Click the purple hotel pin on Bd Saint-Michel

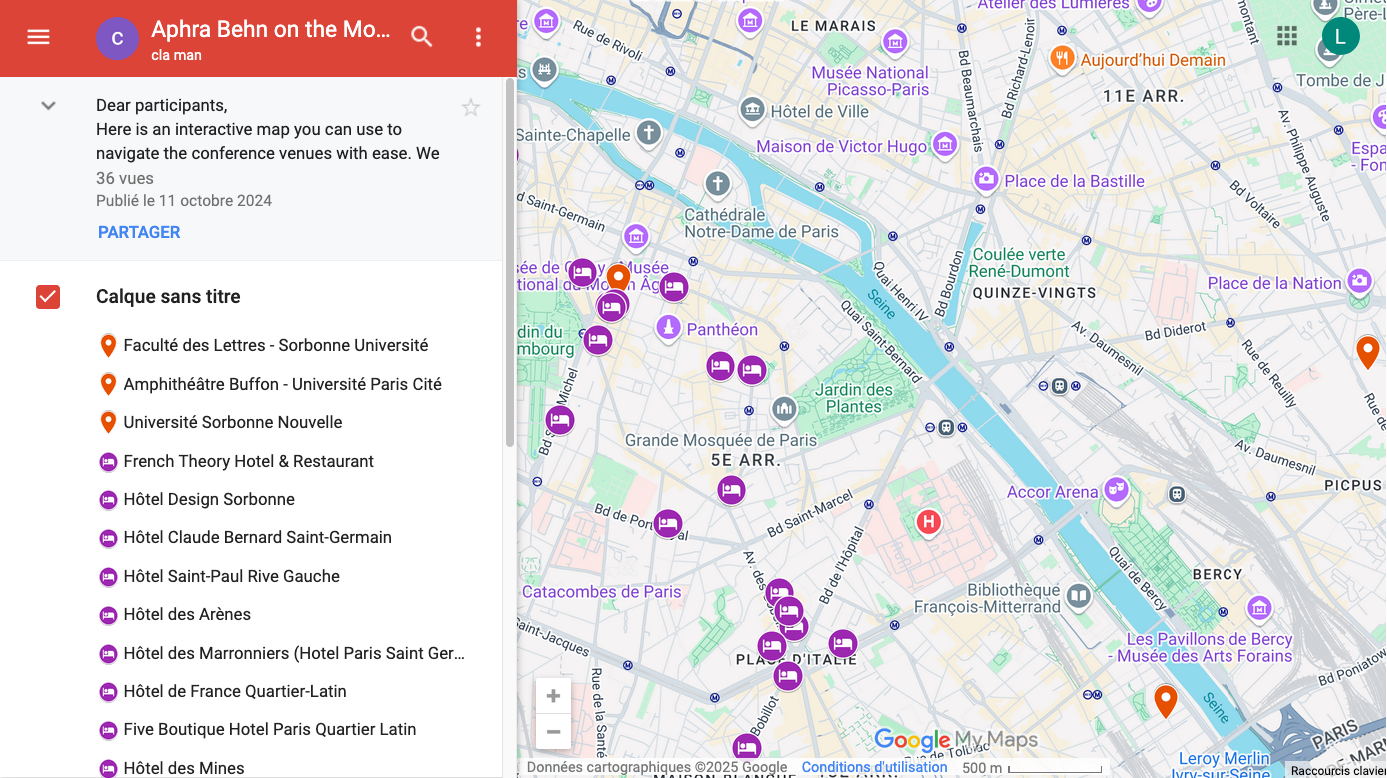[560, 420]
